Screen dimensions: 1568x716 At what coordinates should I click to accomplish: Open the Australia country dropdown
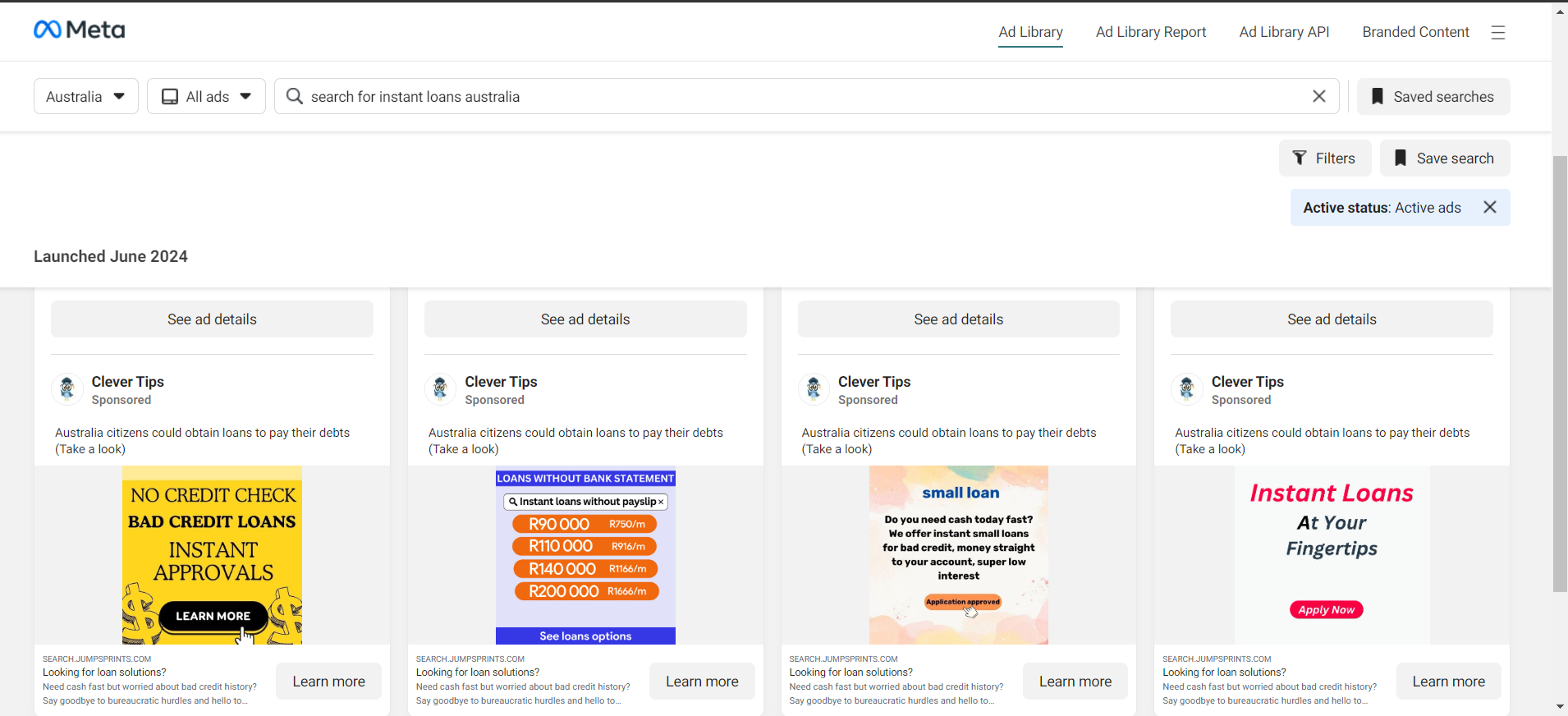coord(86,96)
